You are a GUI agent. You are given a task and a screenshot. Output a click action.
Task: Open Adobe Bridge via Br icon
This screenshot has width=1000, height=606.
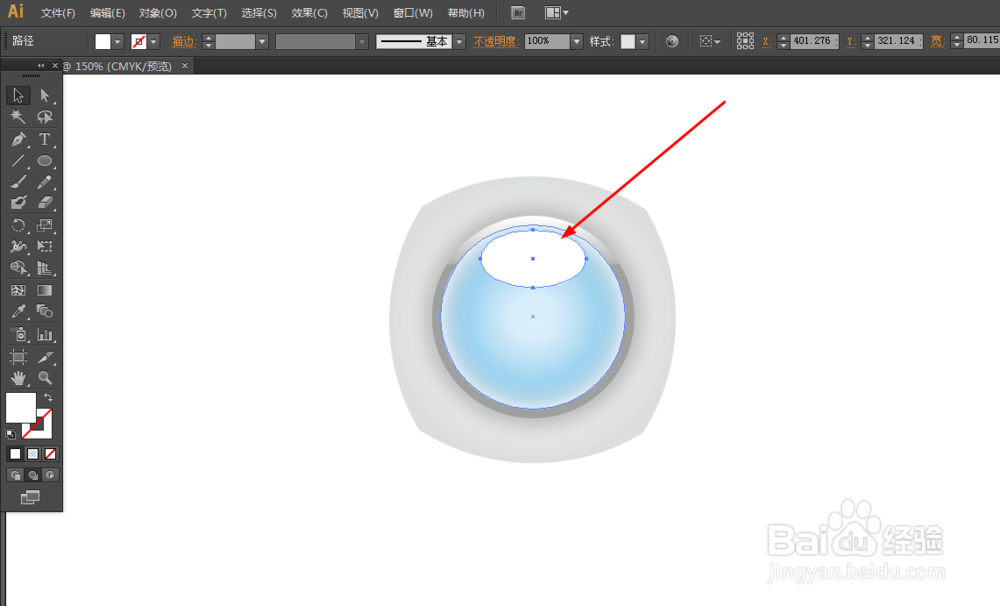[x=518, y=13]
